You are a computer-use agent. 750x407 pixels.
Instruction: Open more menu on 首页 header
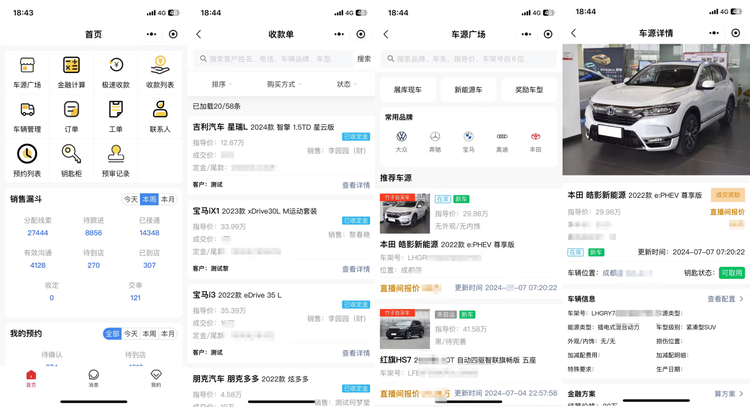pos(151,34)
